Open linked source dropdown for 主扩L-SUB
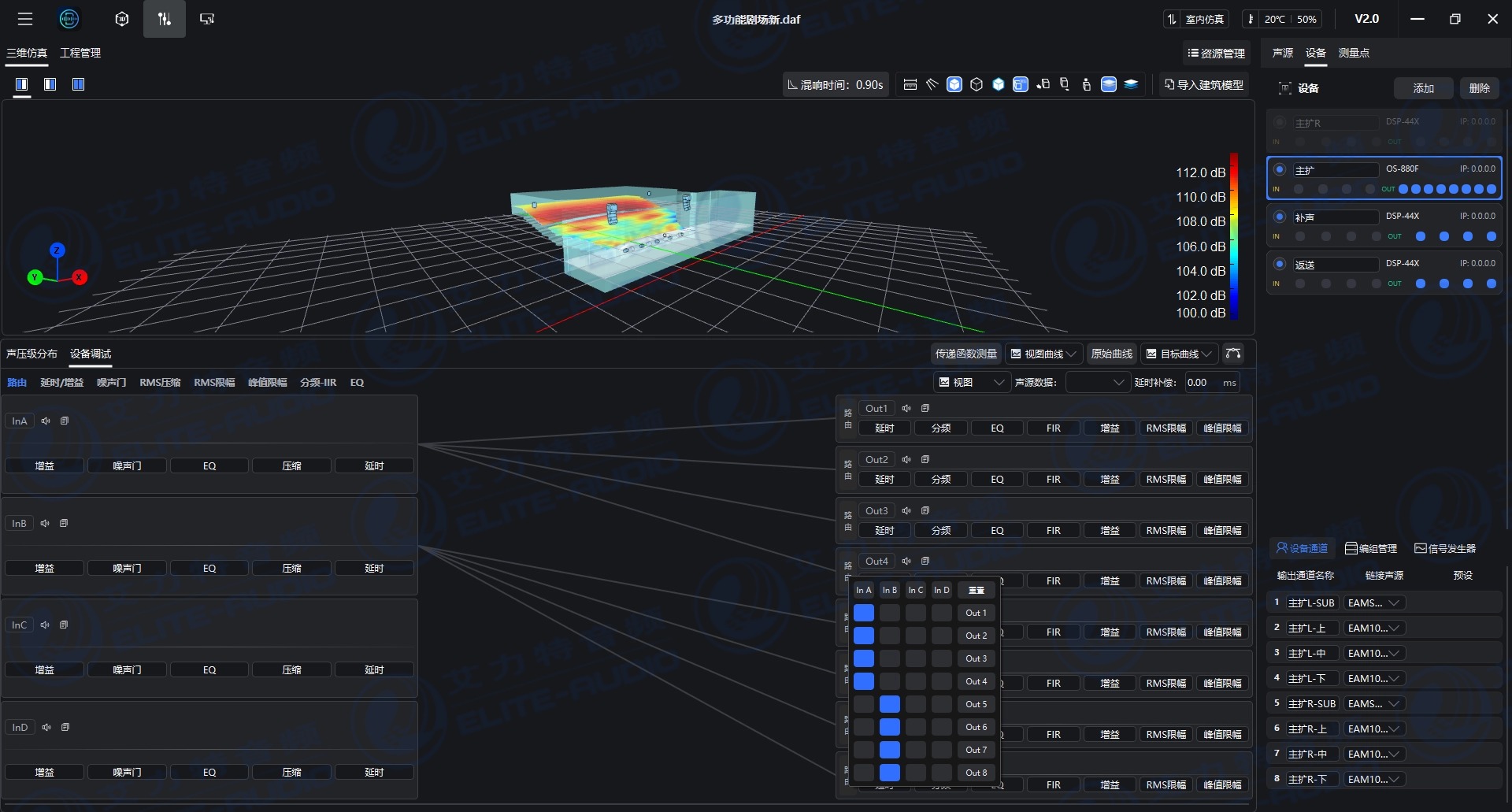This screenshot has height=812, width=1512. point(1373,603)
